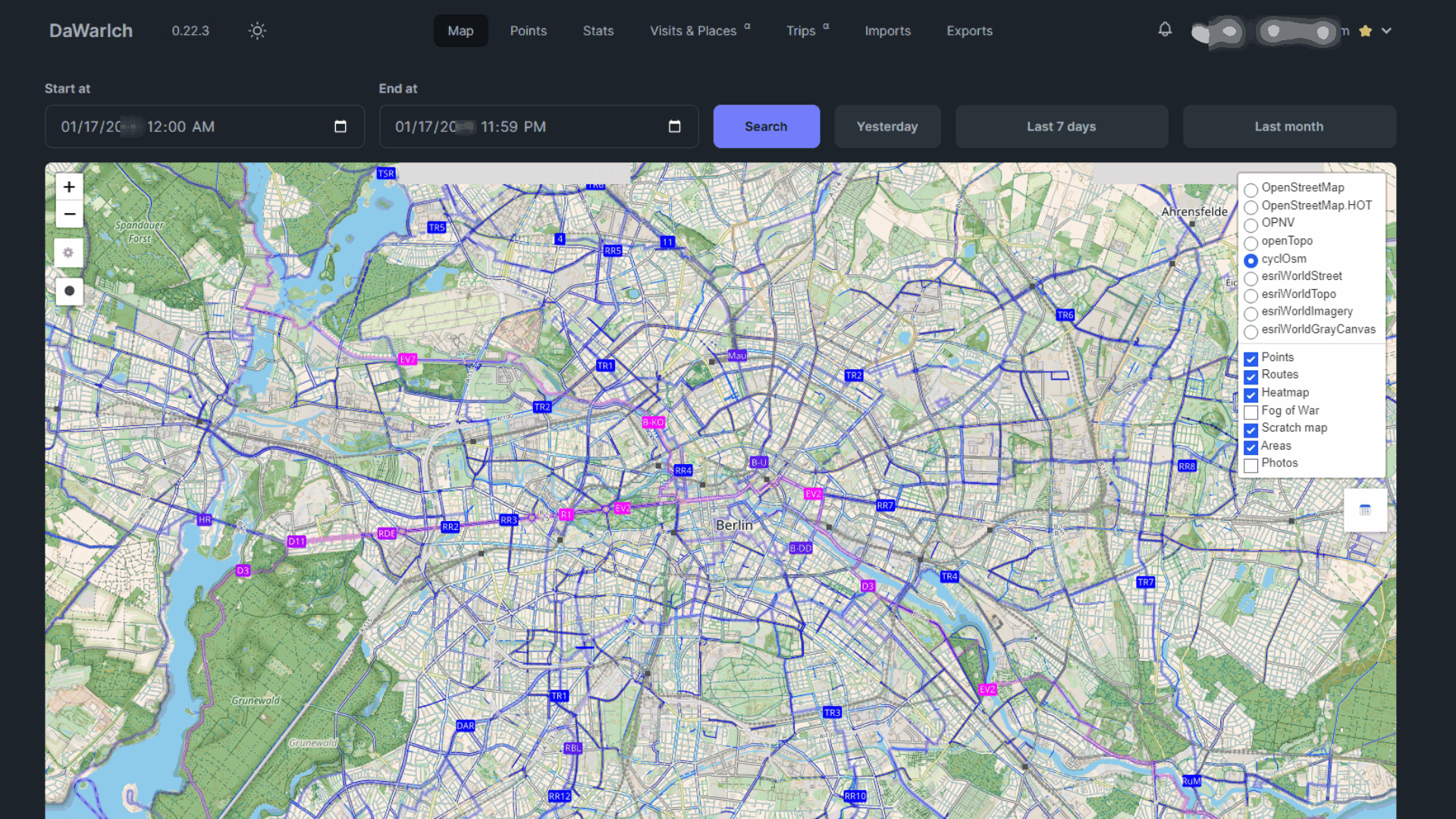
Task: Open the End at date picker calendar icon
Action: [x=674, y=127]
